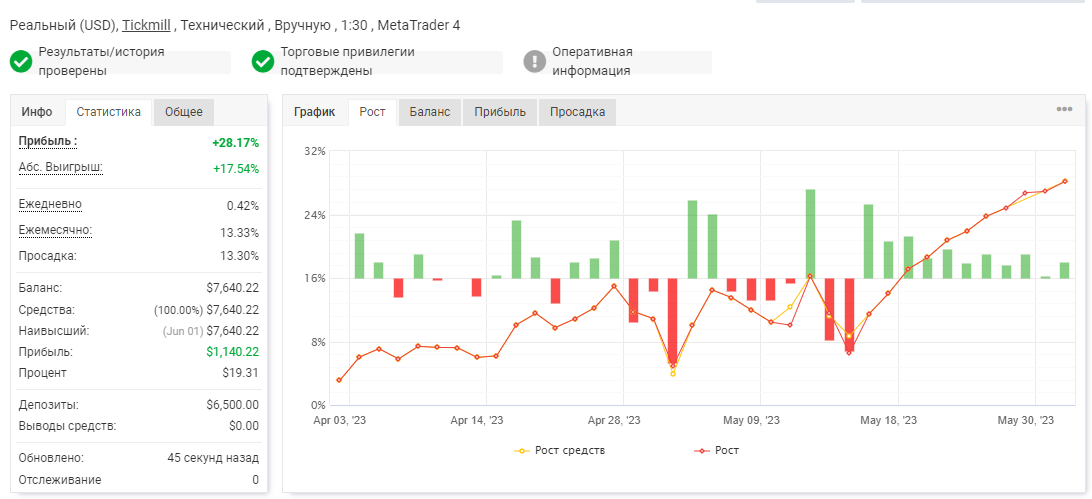Click the green checkmark for verified results history
This screenshot has width=1092, height=499.
pyautogui.click(x=21, y=61)
